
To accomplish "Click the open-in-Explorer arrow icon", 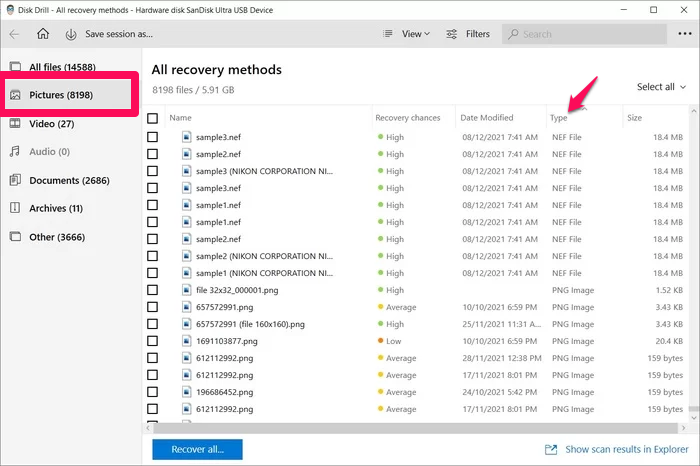I will click(x=551, y=449).
